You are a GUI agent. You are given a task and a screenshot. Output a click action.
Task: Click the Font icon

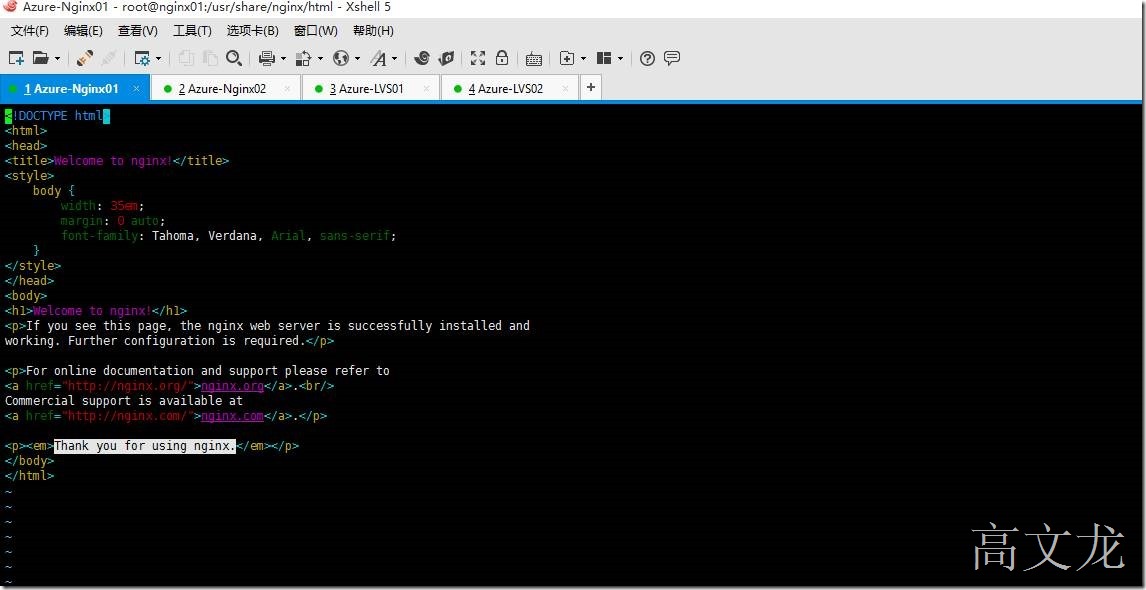pos(378,58)
